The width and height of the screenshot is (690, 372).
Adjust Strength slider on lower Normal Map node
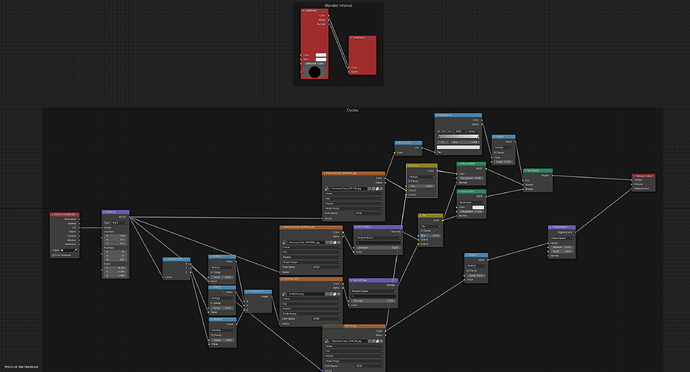pos(373,301)
